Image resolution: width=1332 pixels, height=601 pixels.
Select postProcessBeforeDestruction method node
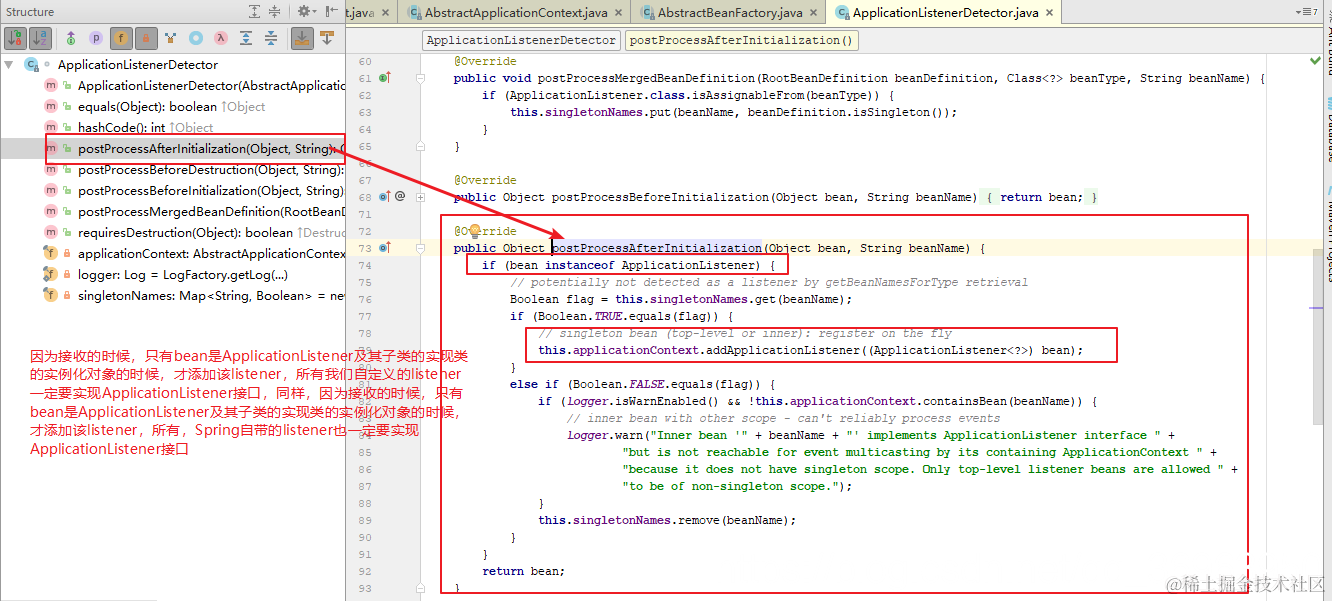210,170
